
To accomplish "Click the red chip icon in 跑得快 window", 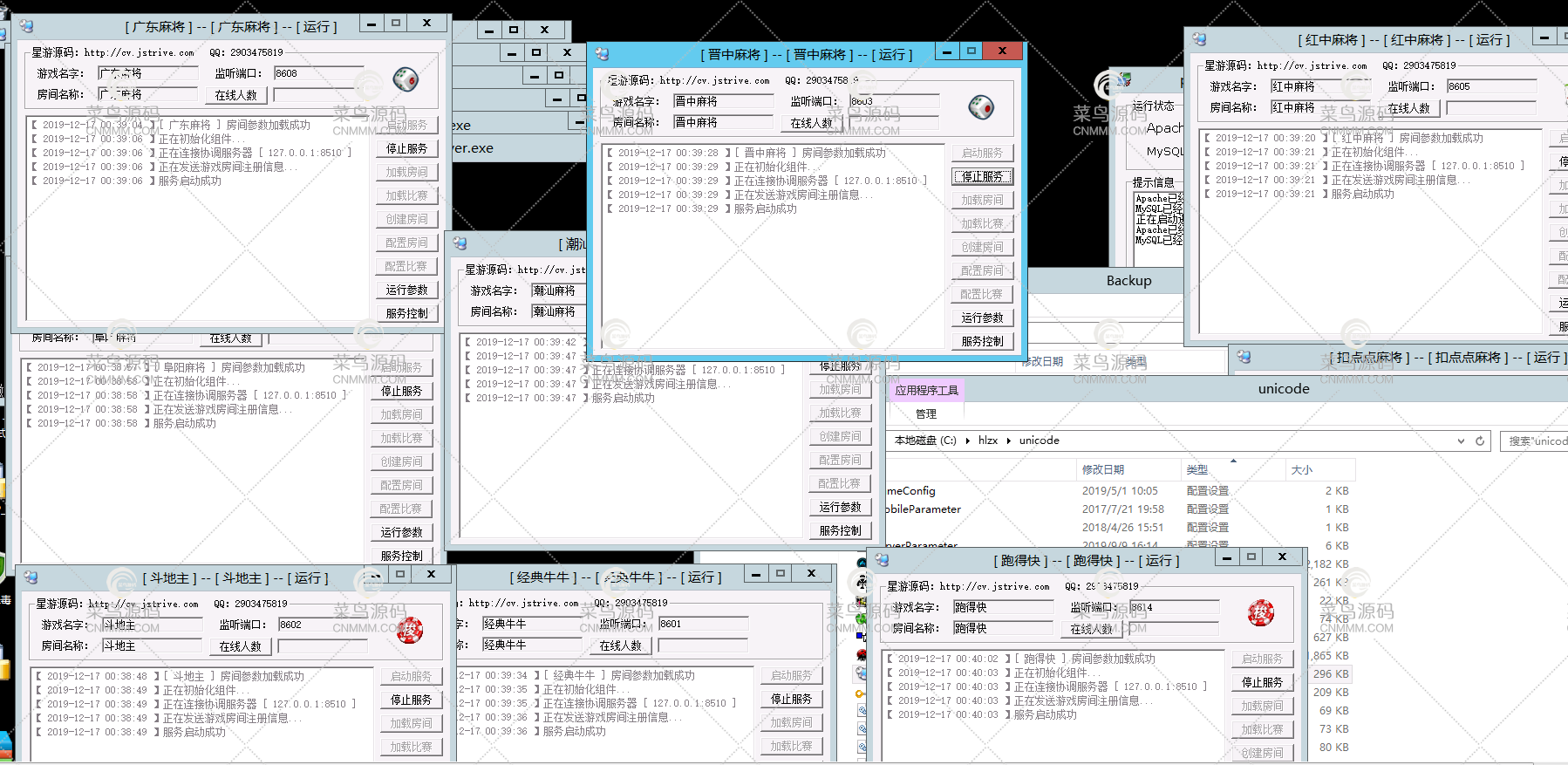I will [1260, 613].
